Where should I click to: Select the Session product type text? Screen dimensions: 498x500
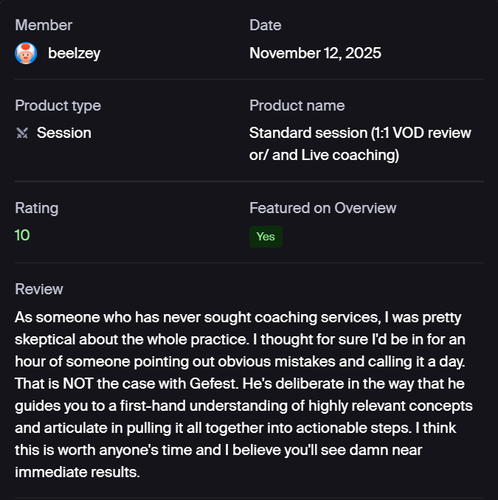coord(64,133)
